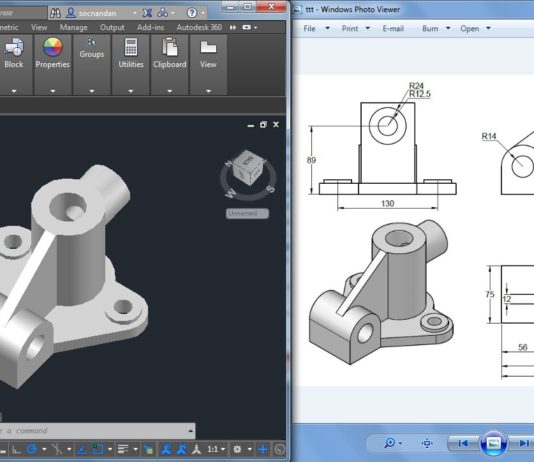Viewport: 534px width, 462px height.
Task: Toggle object snap square icon in status bar
Action: (x=98, y=449)
